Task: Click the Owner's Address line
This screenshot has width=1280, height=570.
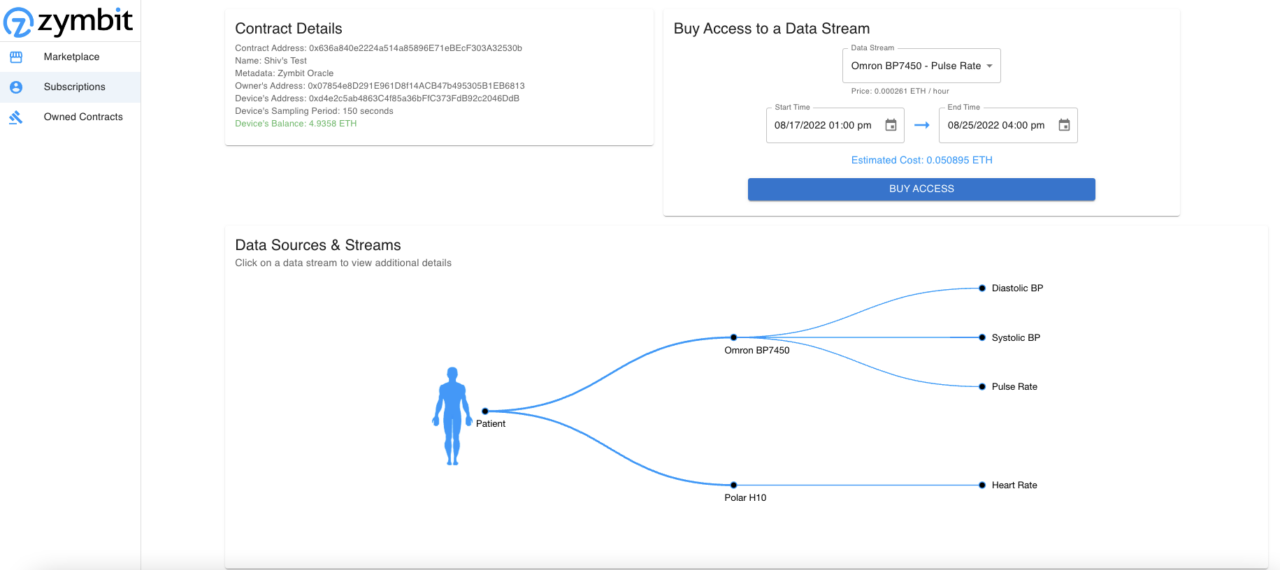Action: tap(380, 86)
